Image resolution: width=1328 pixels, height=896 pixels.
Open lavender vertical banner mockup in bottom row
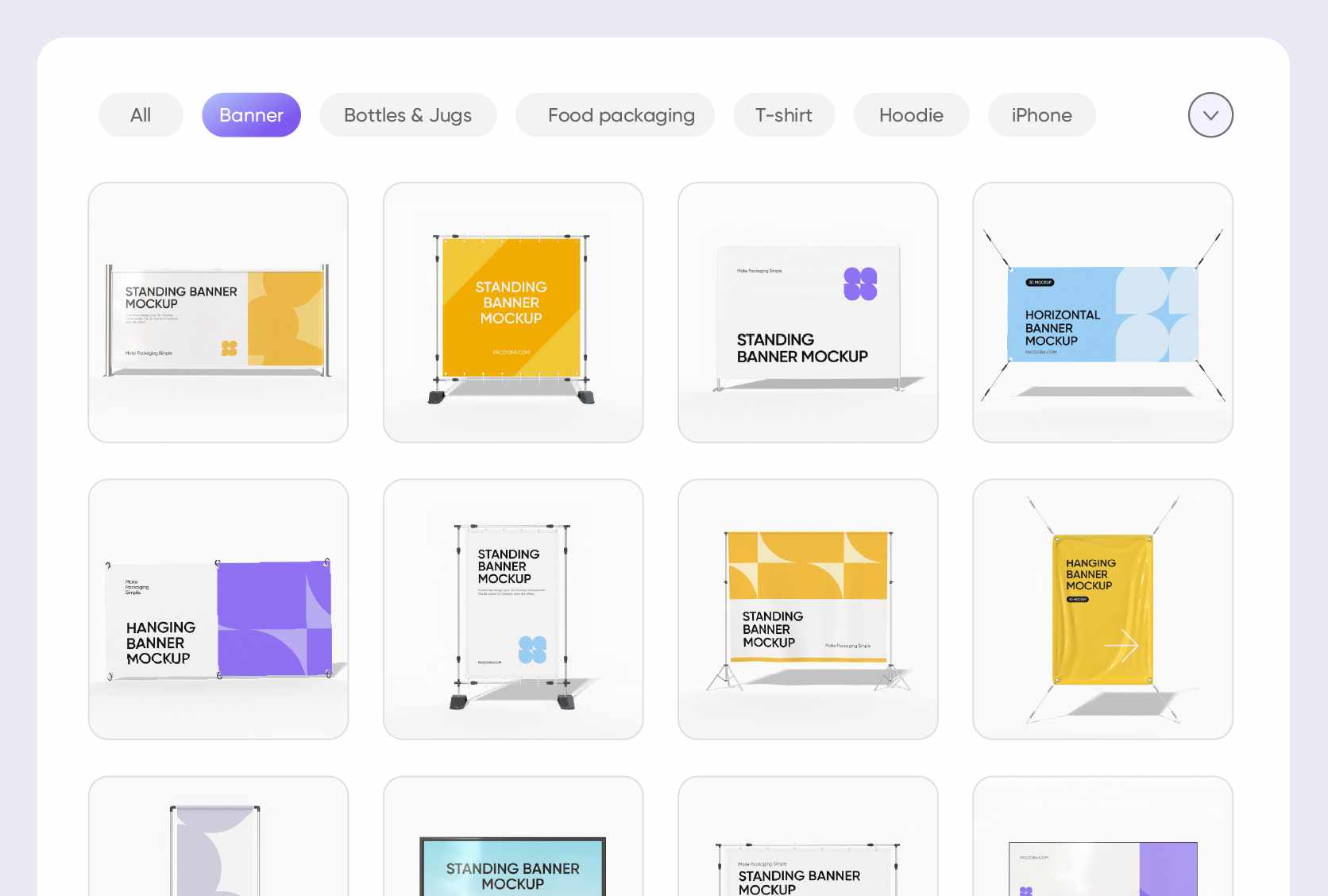(x=218, y=836)
